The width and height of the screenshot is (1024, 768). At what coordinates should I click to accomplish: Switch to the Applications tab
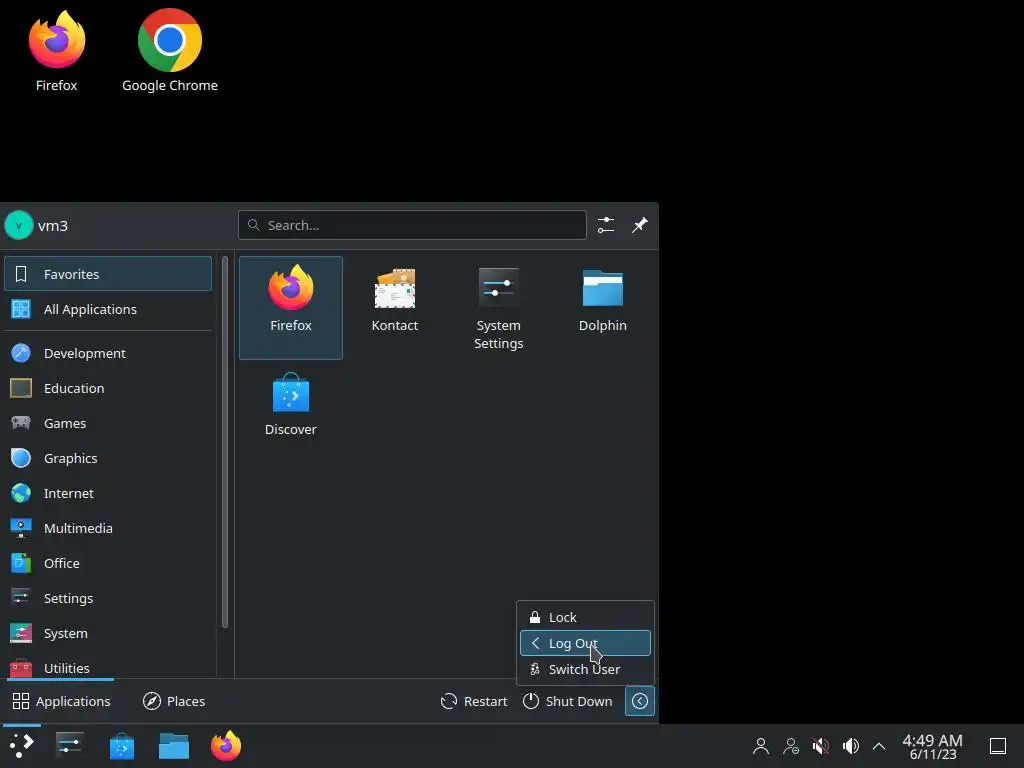coord(61,701)
